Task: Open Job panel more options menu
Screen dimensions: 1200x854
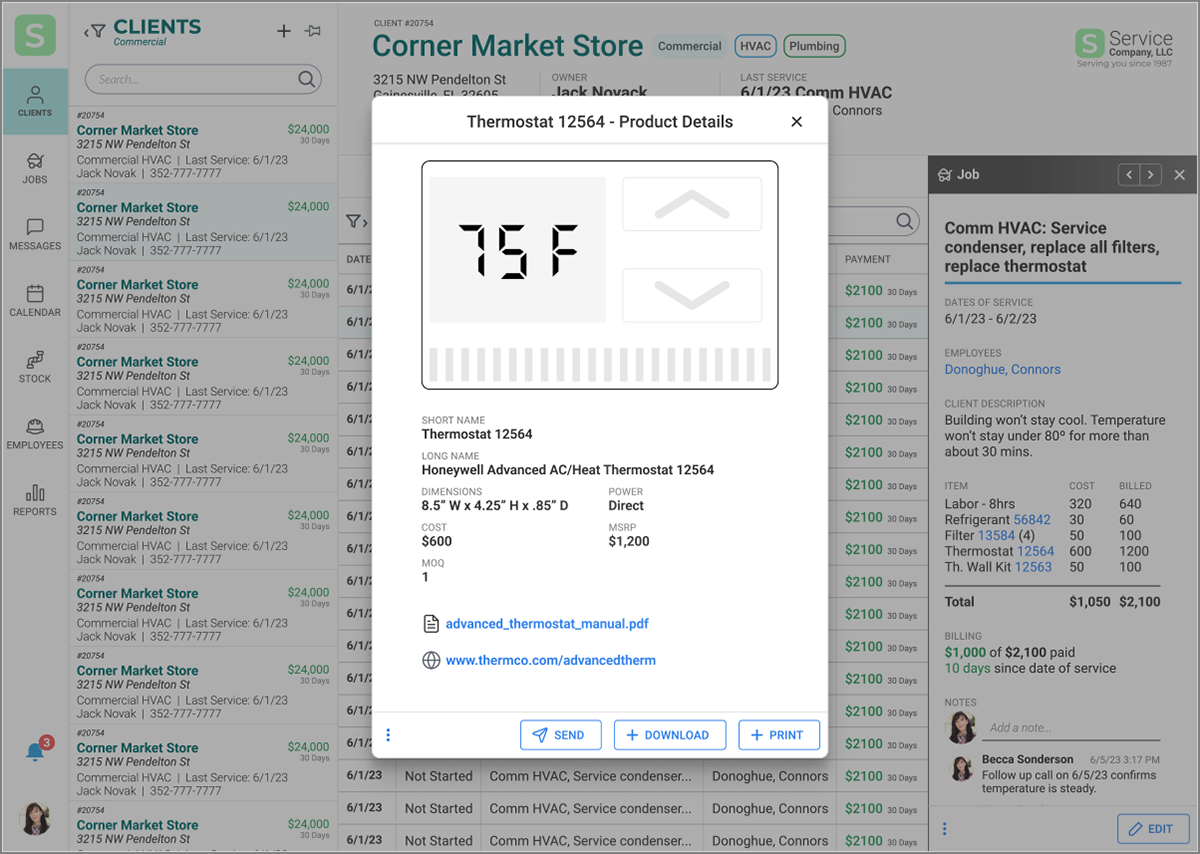Action: [944, 829]
